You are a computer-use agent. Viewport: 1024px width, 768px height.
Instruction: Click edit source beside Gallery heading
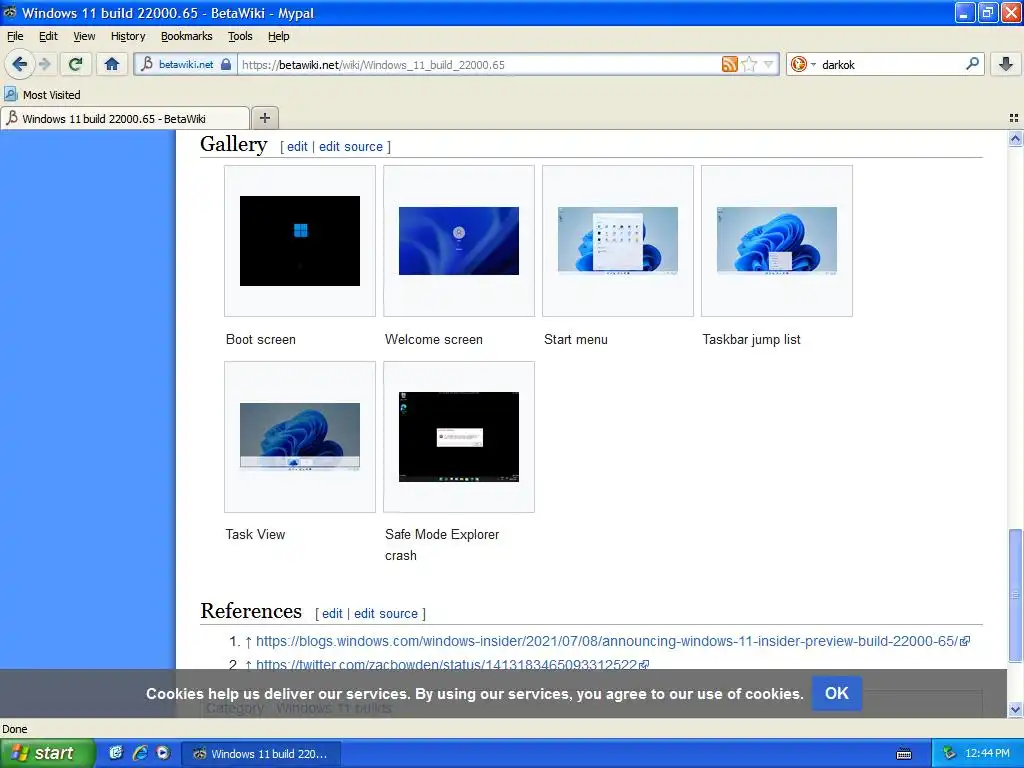pyautogui.click(x=351, y=146)
